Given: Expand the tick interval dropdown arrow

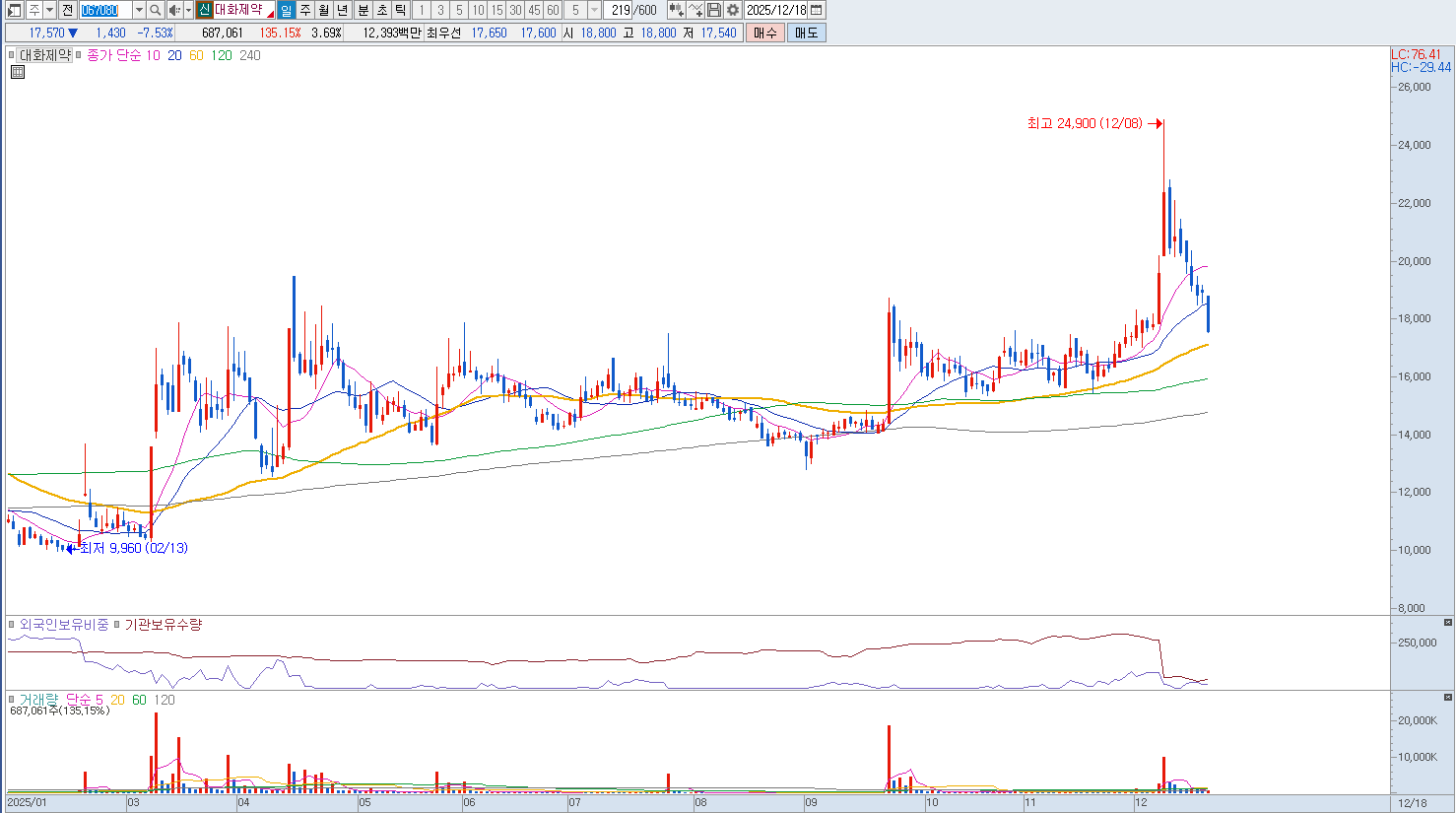Looking at the screenshot, I should coord(594,10).
